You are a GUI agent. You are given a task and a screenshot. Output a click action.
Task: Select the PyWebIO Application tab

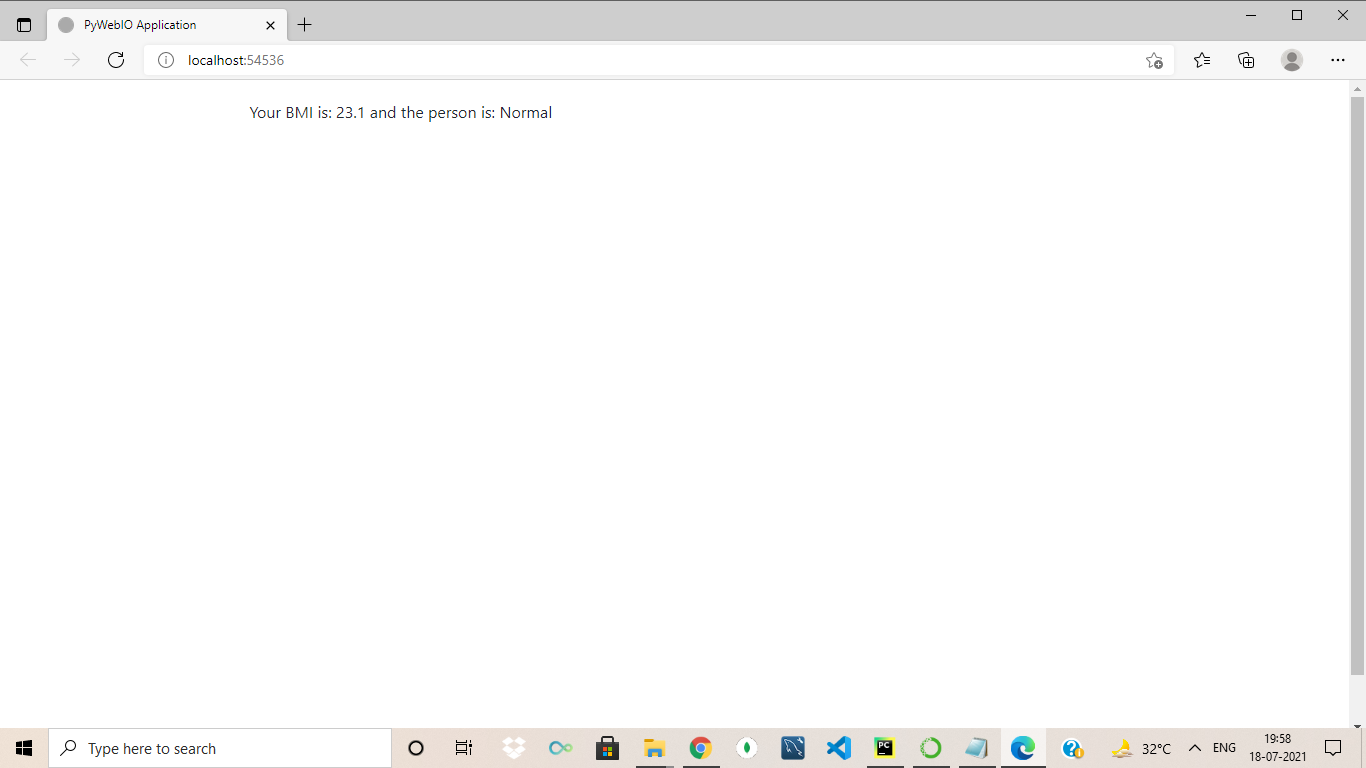coord(167,25)
